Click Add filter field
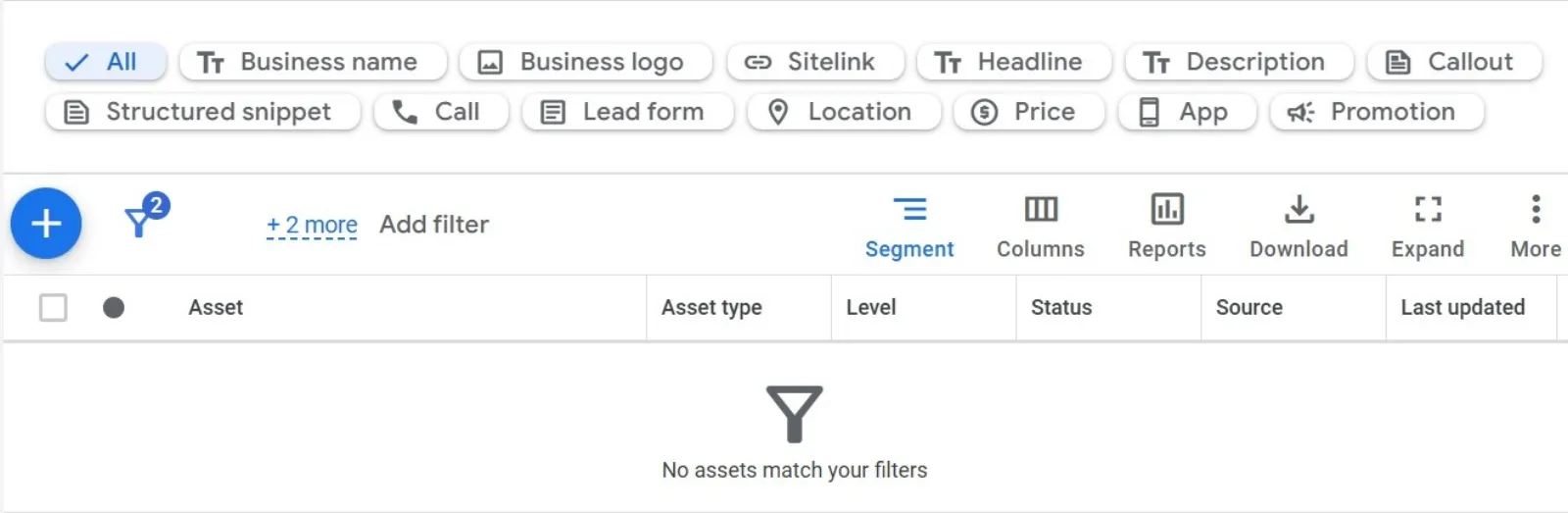The height and width of the screenshot is (513, 1568). (434, 225)
